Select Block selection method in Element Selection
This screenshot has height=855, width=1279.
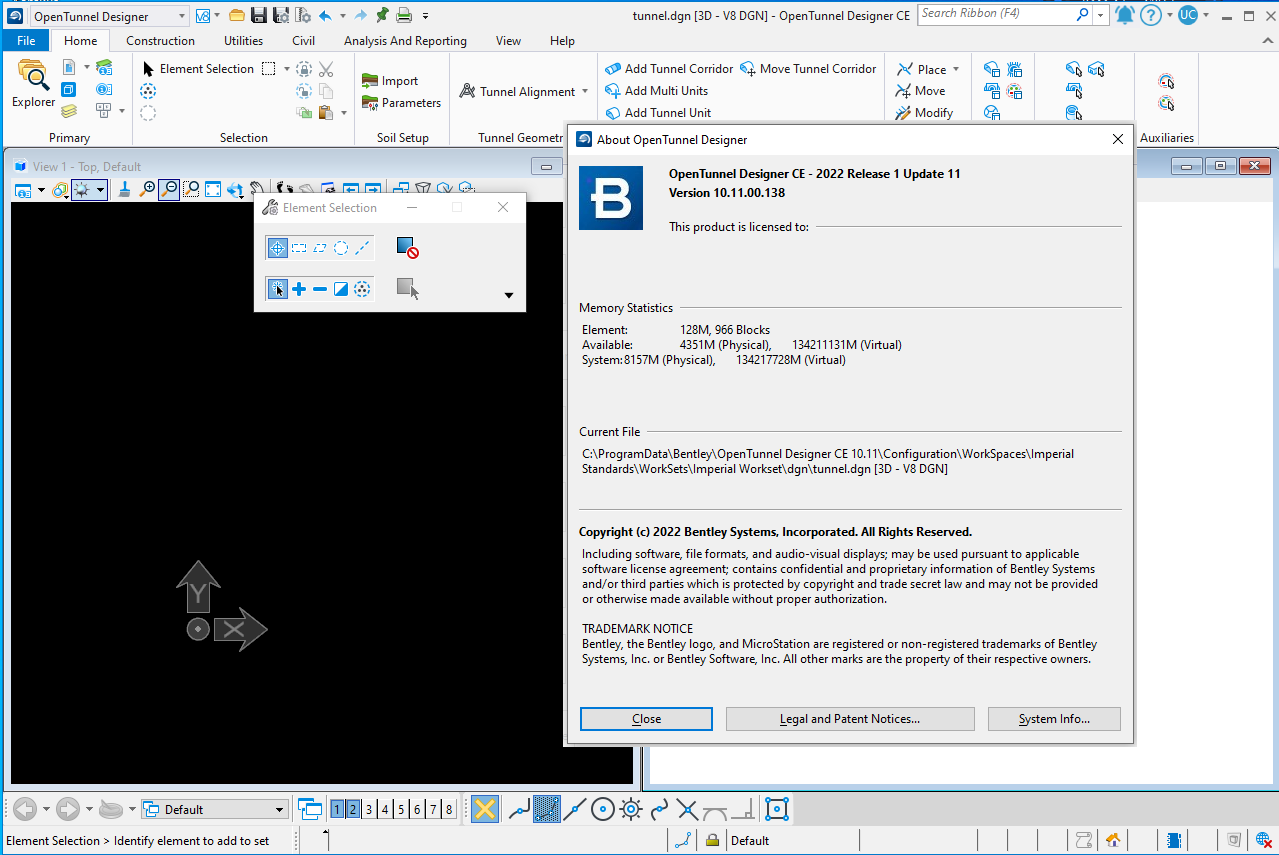(299, 248)
